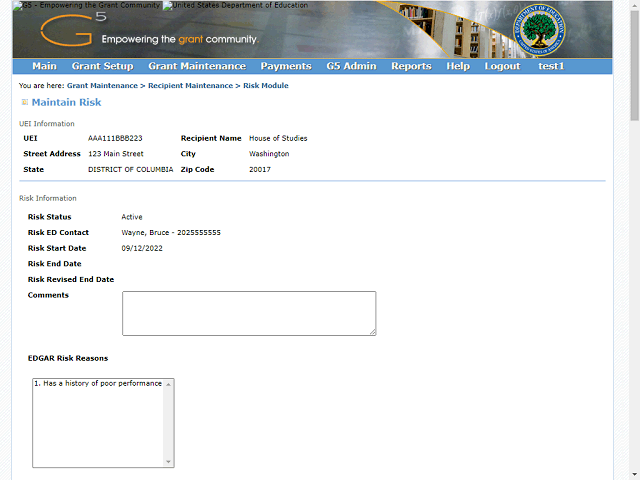Click the G5 logo in the banner

coord(73,30)
